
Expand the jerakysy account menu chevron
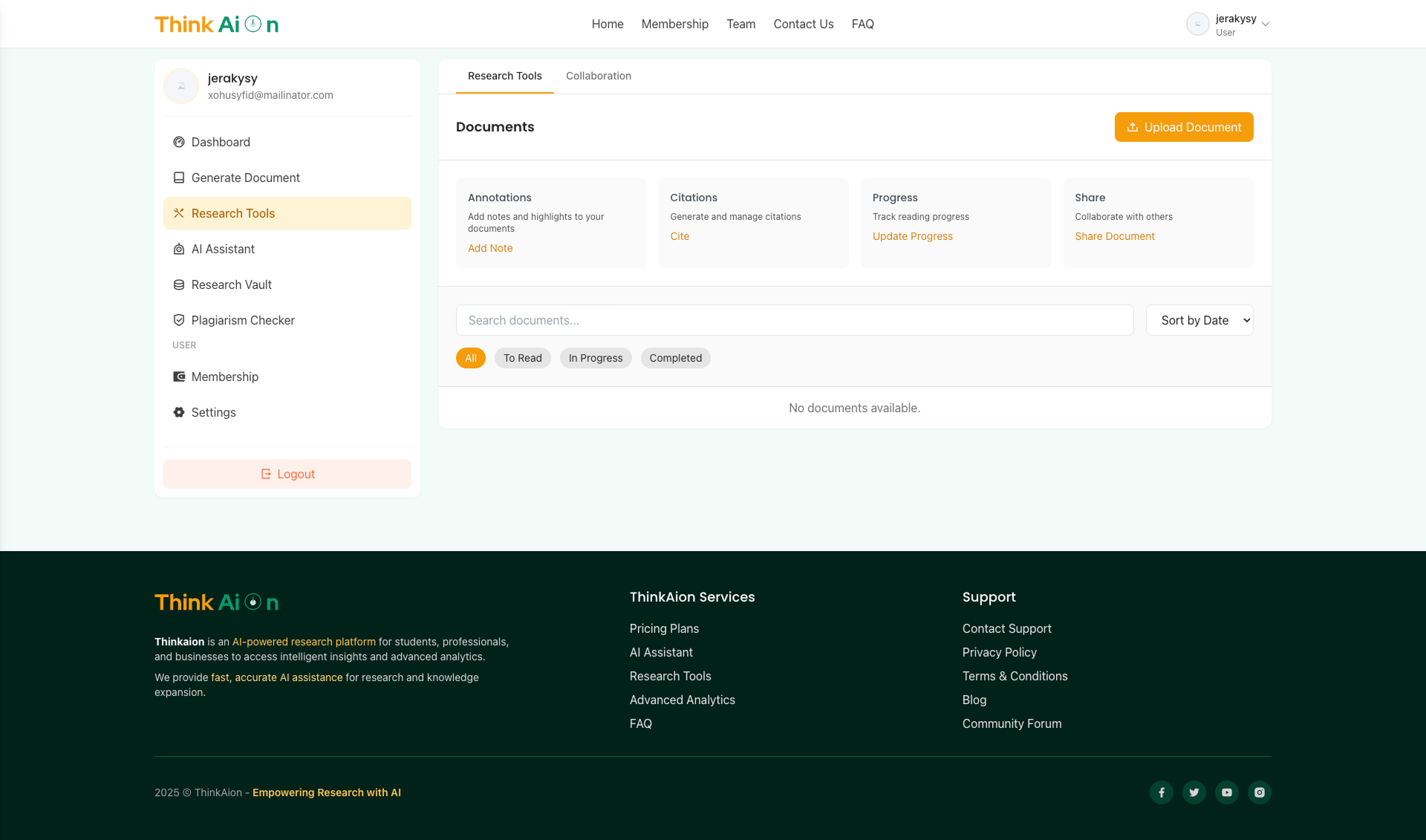[1266, 24]
